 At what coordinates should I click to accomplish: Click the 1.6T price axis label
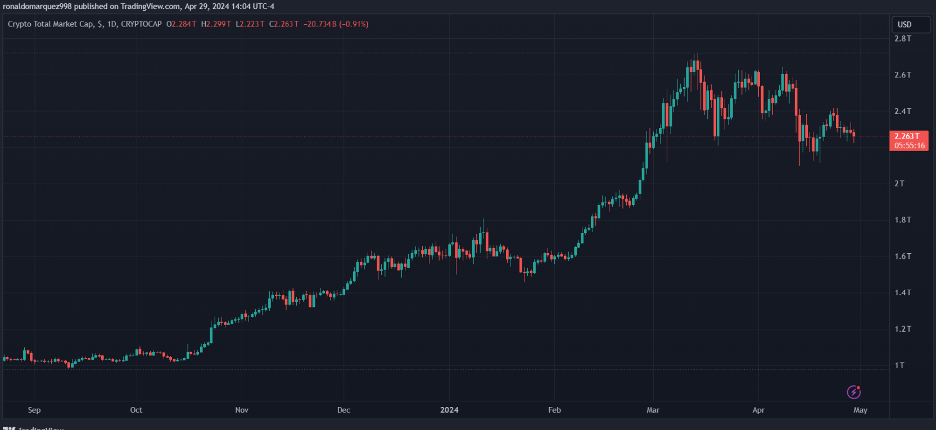pos(902,257)
